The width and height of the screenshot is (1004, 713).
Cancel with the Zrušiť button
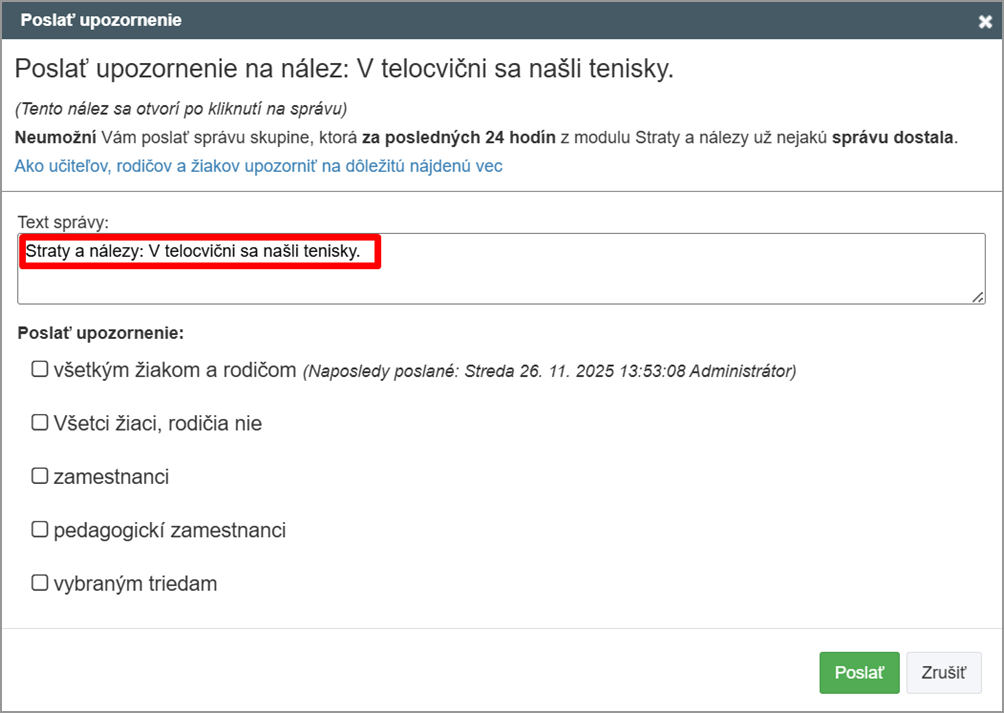tap(943, 673)
